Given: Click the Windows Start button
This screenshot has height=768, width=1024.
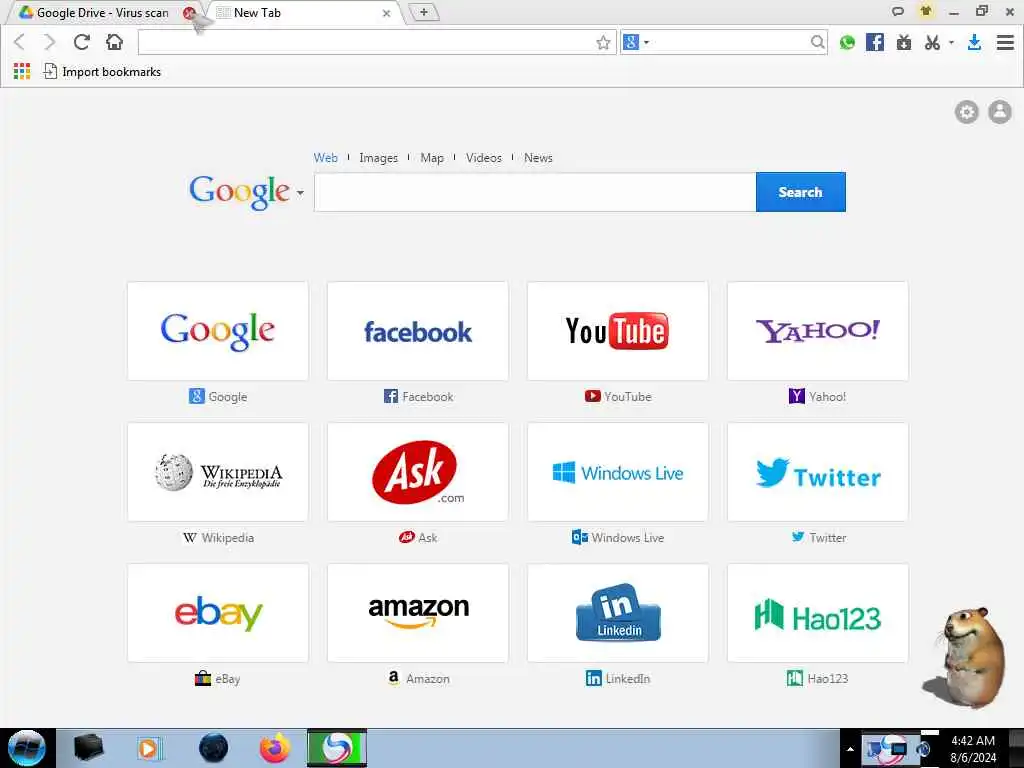Looking at the screenshot, I should point(26,748).
